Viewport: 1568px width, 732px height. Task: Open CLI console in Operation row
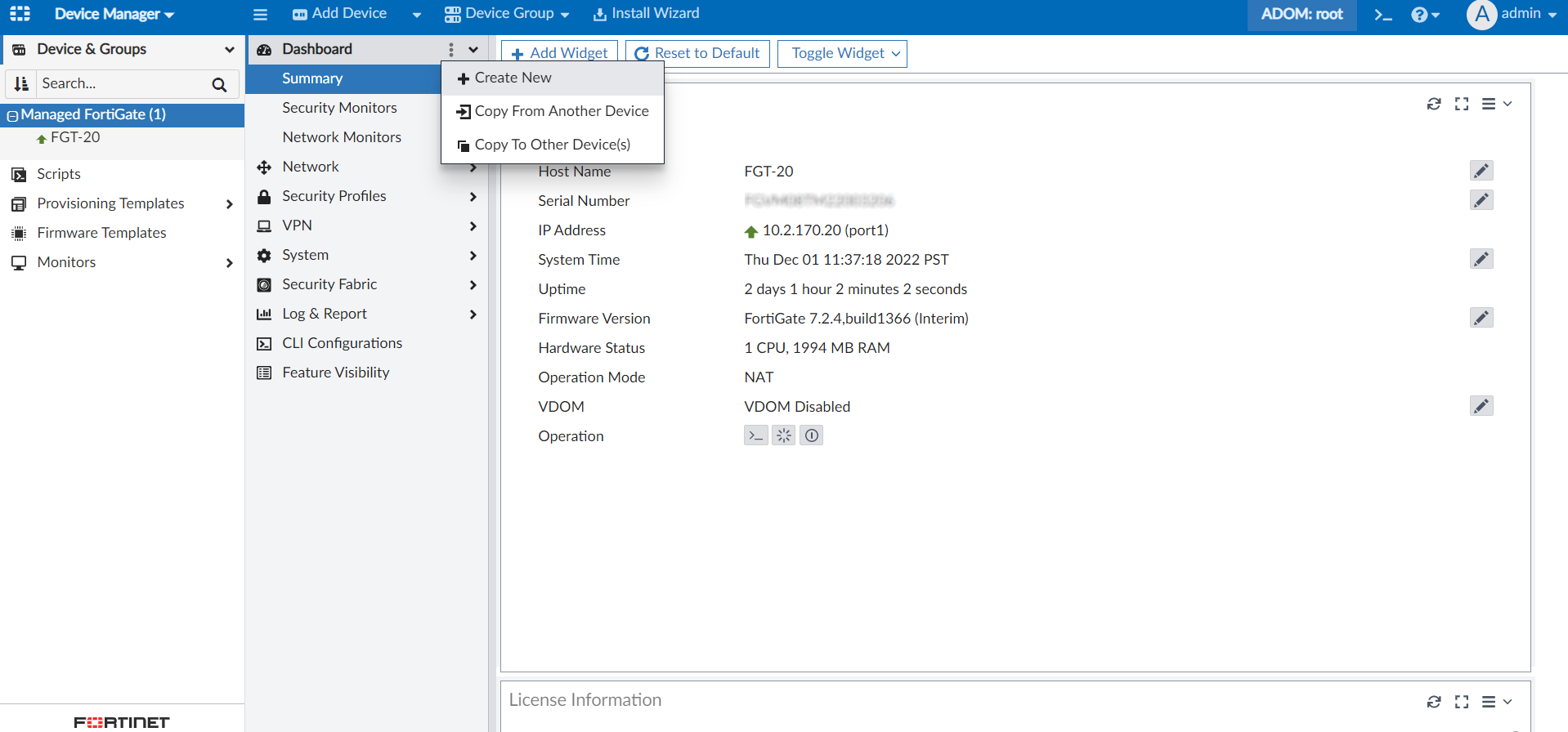coord(755,435)
